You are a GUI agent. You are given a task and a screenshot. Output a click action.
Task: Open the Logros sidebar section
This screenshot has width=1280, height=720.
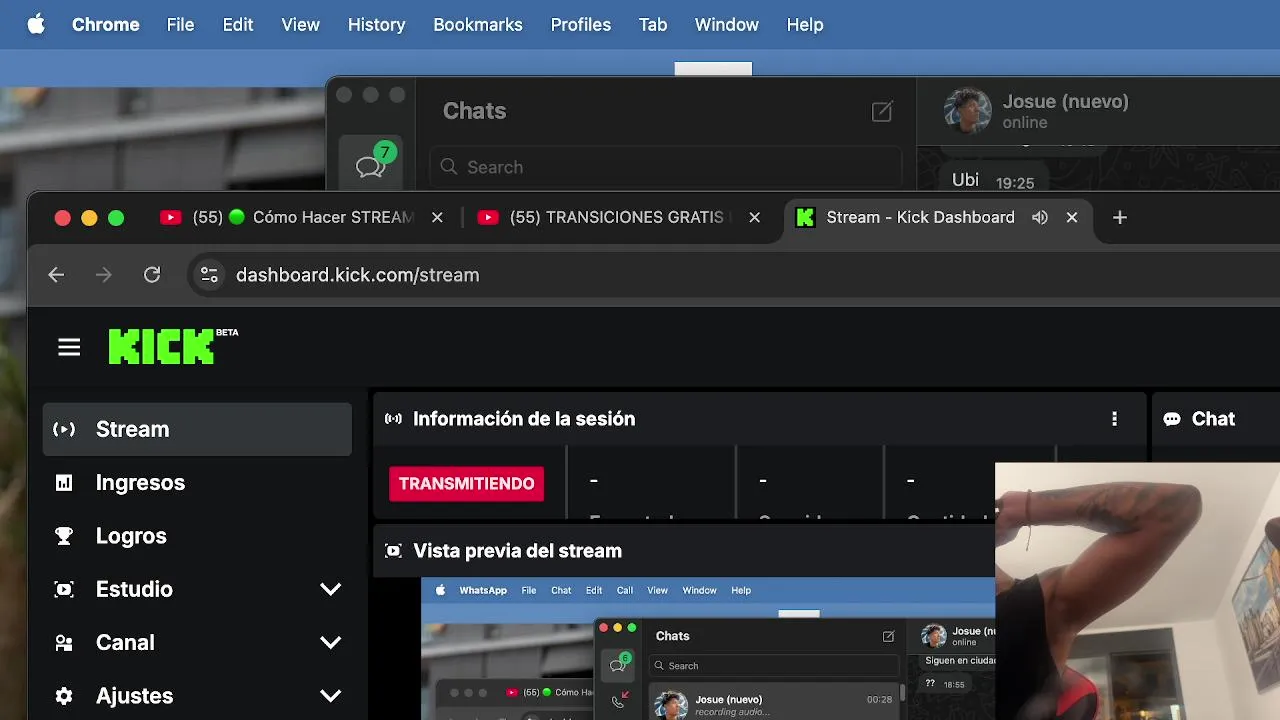click(197, 536)
